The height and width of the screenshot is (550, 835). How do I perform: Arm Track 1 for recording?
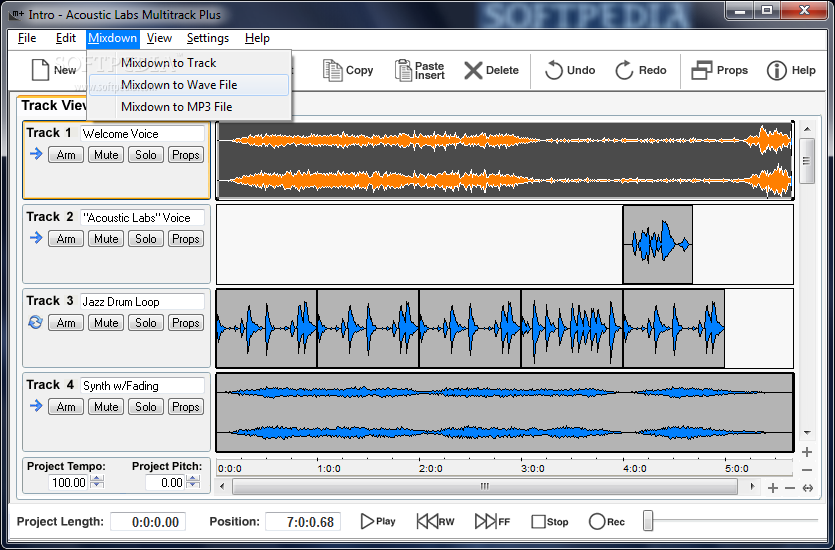(x=66, y=155)
